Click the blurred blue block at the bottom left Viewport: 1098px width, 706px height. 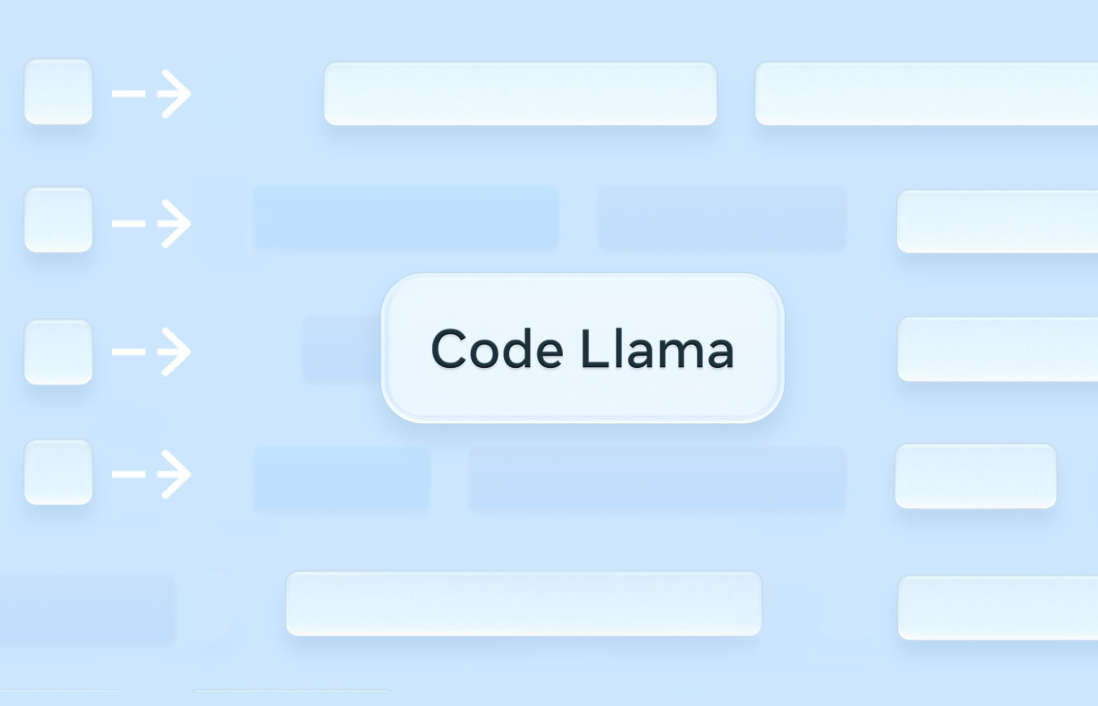pyautogui.click(x=88, y=609)
